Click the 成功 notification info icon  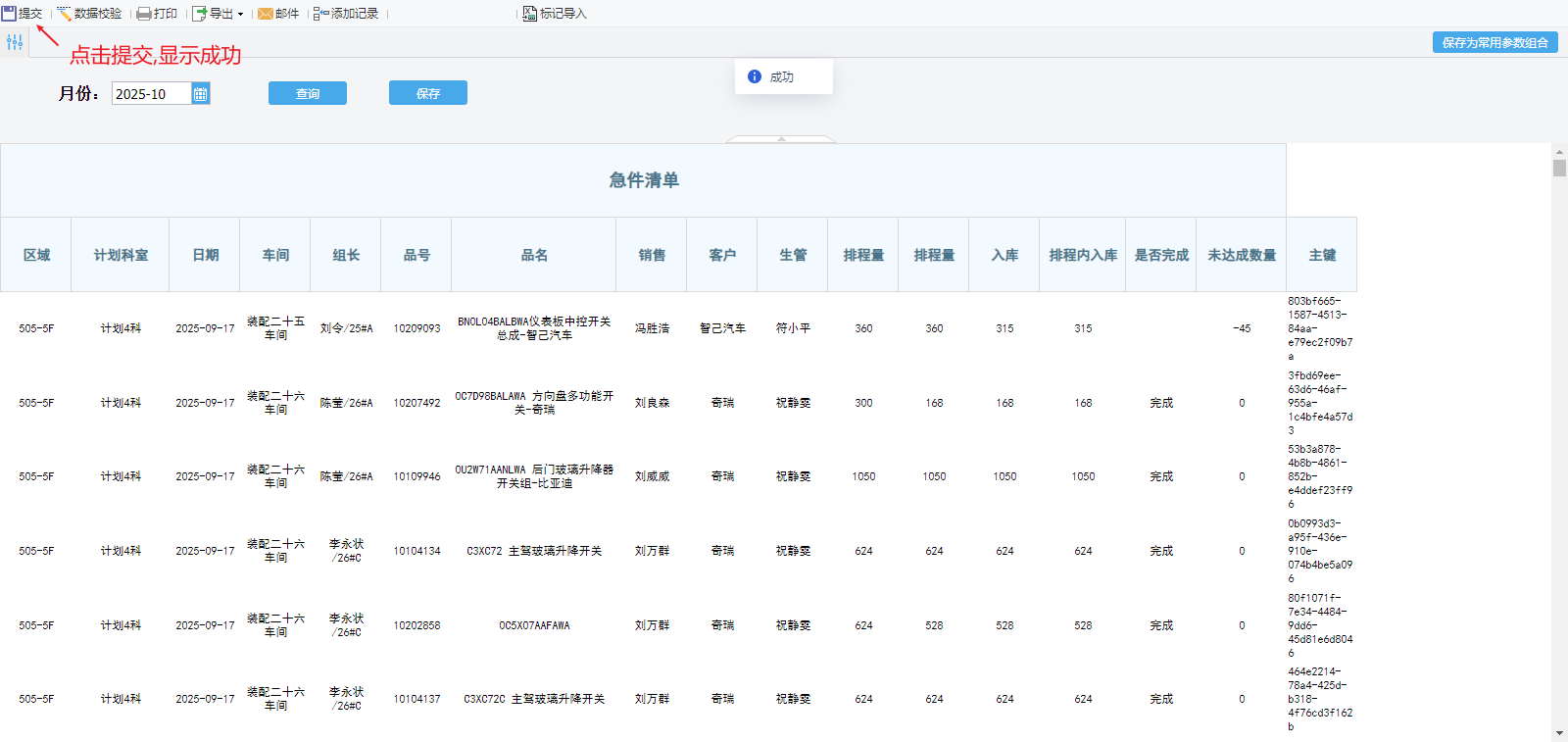click(755, 76)
